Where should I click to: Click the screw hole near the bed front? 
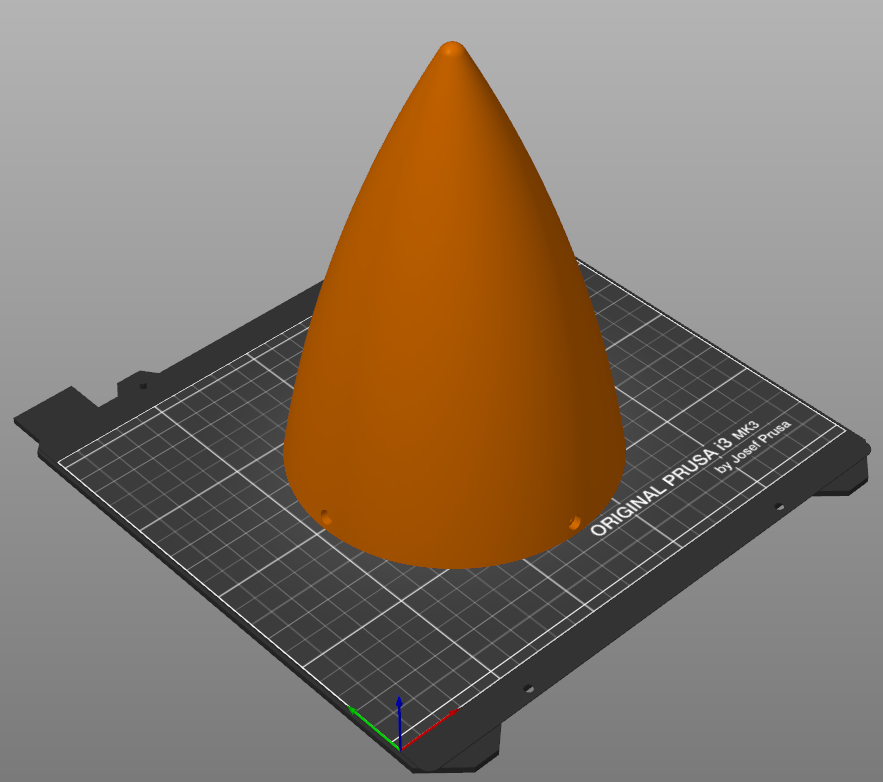click(x=529, y=686)
